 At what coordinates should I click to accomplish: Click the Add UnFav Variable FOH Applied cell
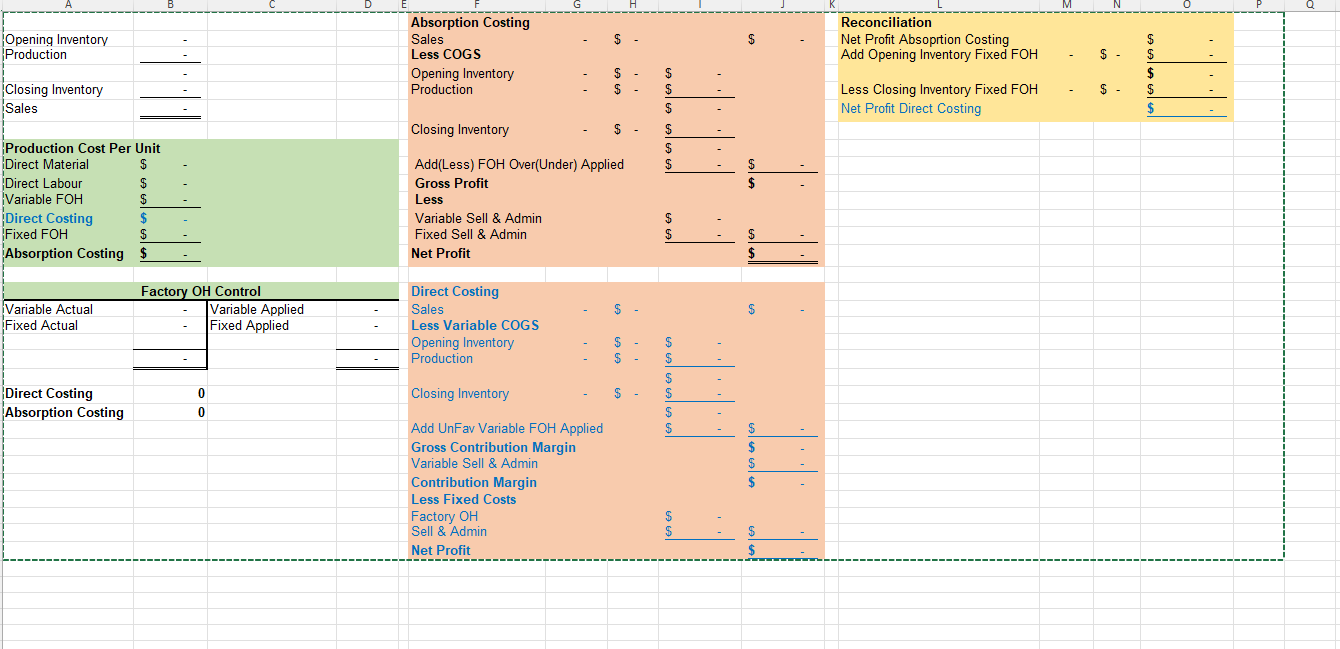coord(506,428)
